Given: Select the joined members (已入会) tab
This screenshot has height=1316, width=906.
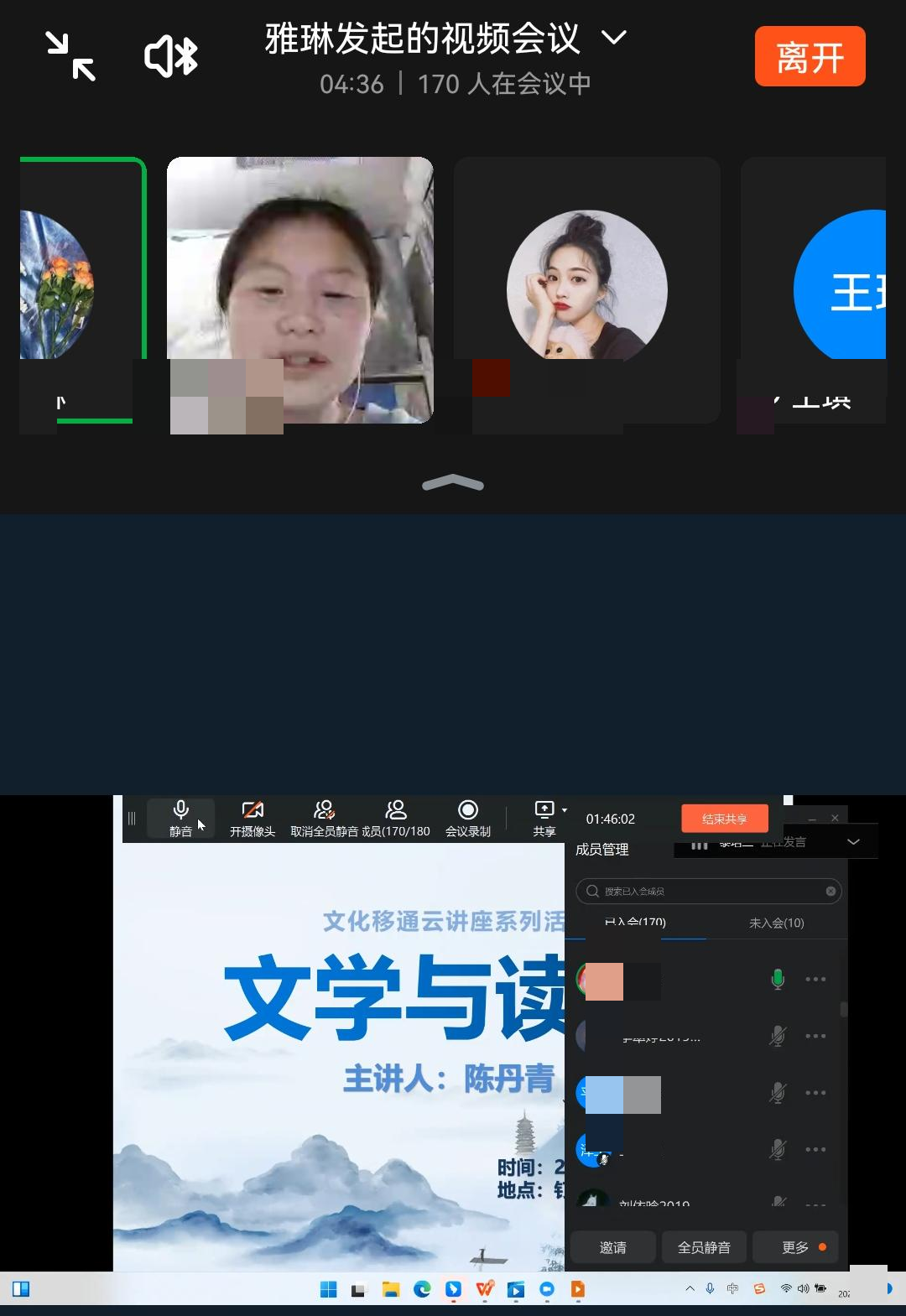Looking at the screenshot, I should [635, 923].
